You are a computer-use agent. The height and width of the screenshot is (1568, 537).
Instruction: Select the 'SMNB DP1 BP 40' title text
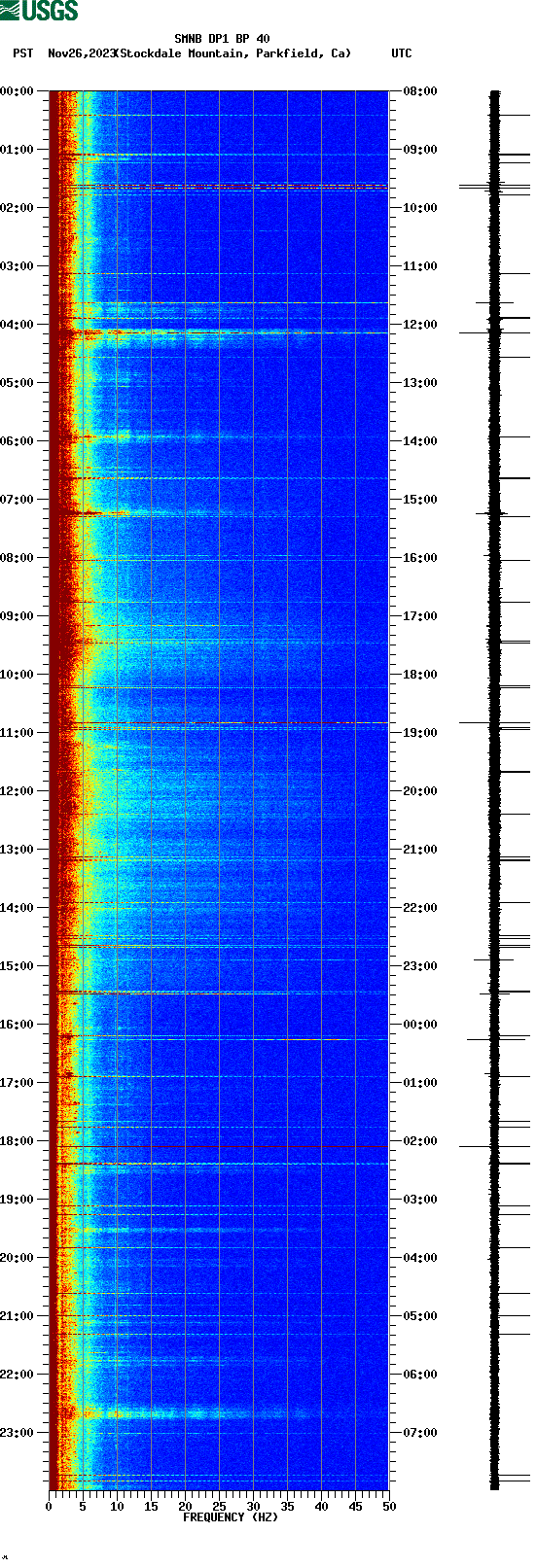tap(222, 39)
